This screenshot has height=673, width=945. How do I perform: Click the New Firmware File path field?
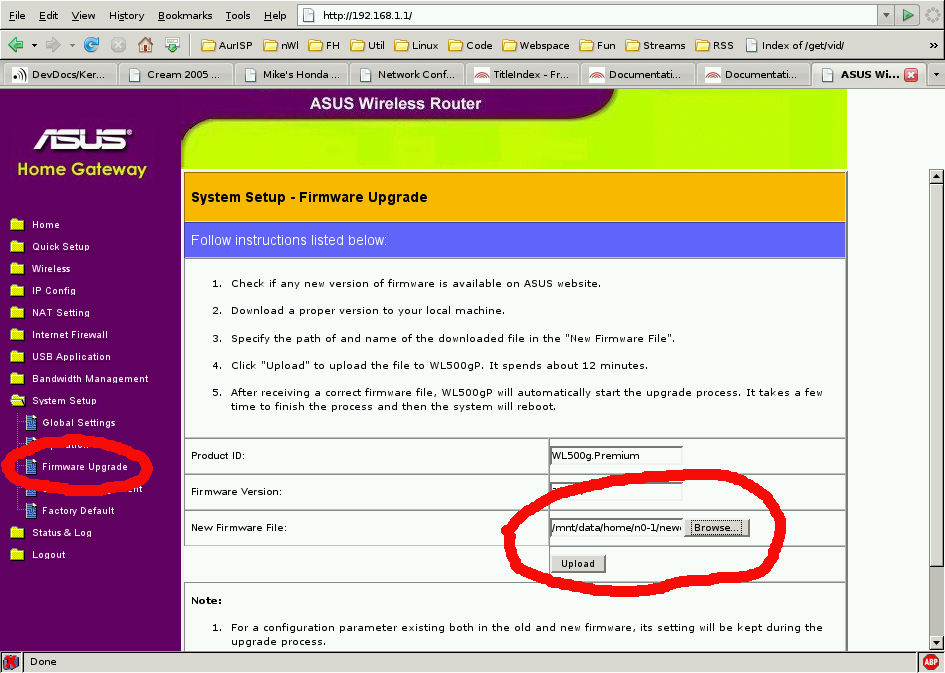point(616,527)
